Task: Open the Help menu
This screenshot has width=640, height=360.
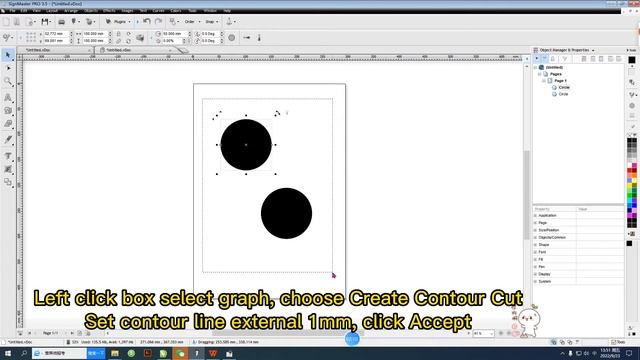Action: click(227, 11)
